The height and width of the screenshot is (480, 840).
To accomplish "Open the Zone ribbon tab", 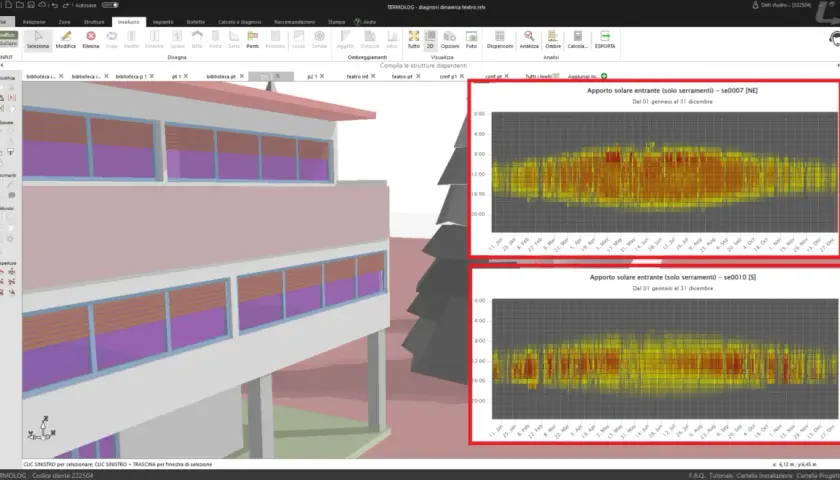I will (x=64, y=22).
